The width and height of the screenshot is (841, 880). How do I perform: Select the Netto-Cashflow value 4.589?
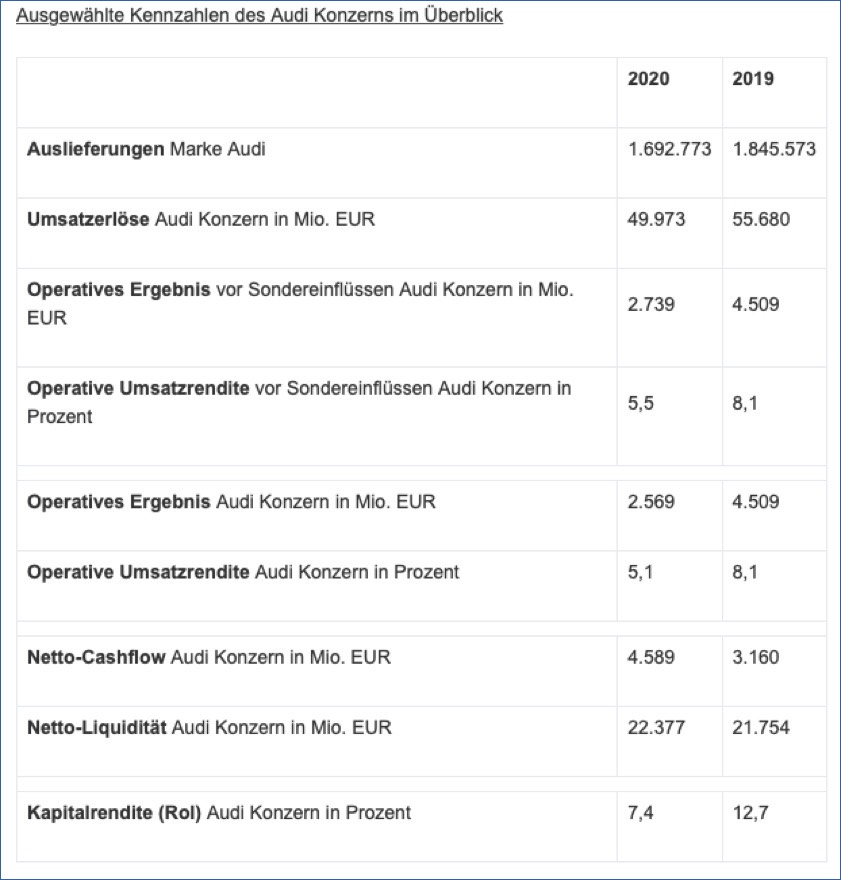[651, 657]
